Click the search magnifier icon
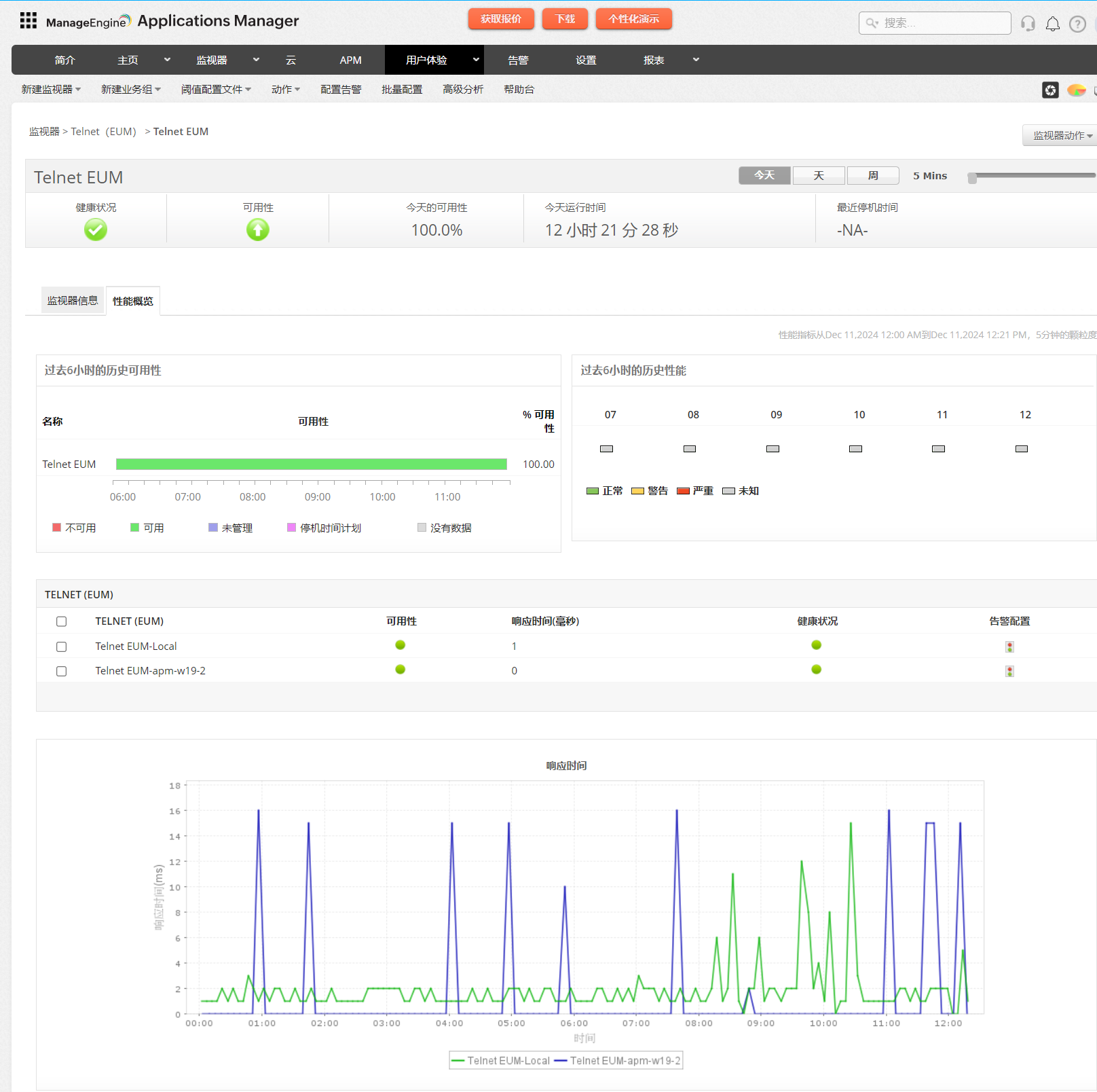1097x1092 pixels. pos(872,23)
